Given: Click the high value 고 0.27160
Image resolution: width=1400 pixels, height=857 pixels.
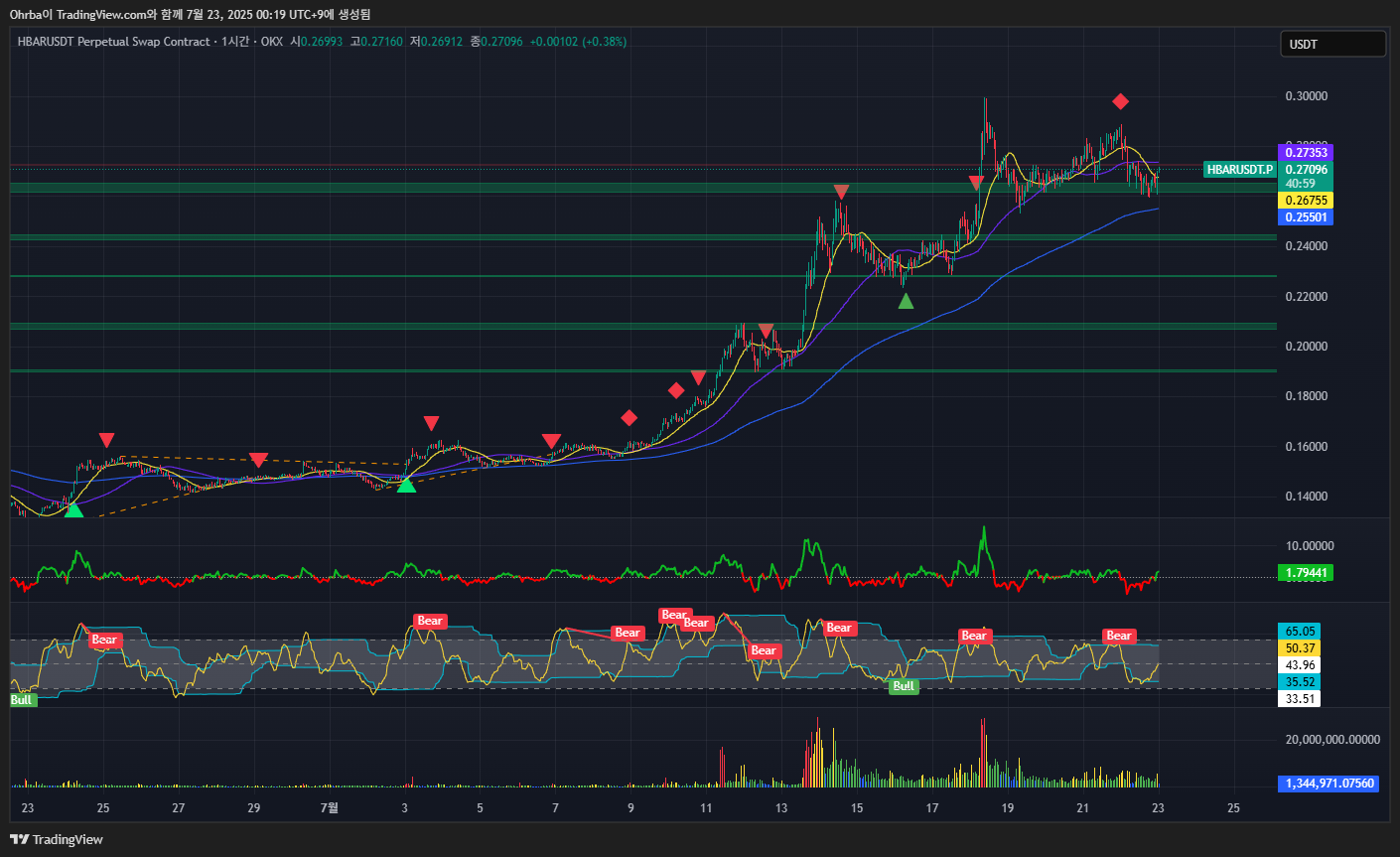Looking at the screenshot, I should coord(376,42).
